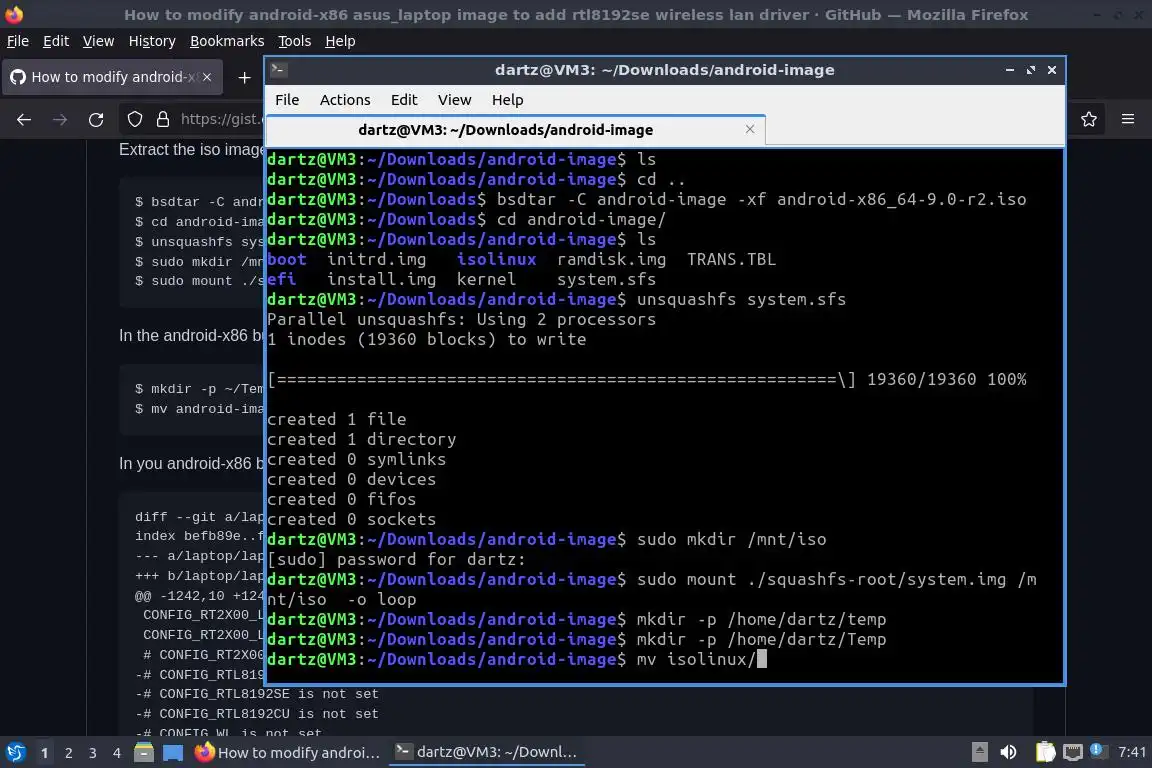The height and width of the screenshot is (768, 1152).
Task: Go forward in Firefox
Action: [x=60, y=119]
